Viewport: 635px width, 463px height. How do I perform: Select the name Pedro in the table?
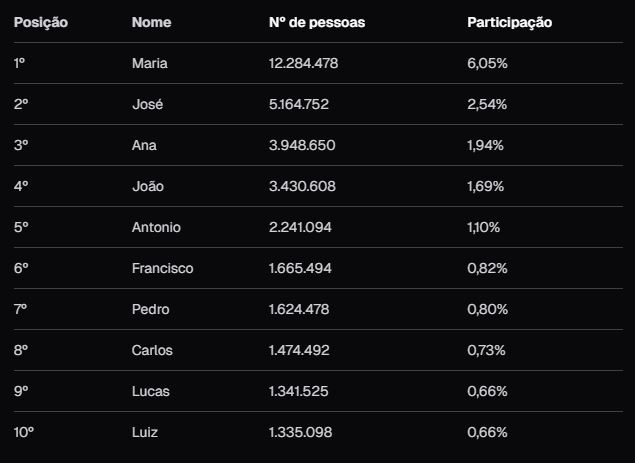pyautogui.click(x=150, y=309)
